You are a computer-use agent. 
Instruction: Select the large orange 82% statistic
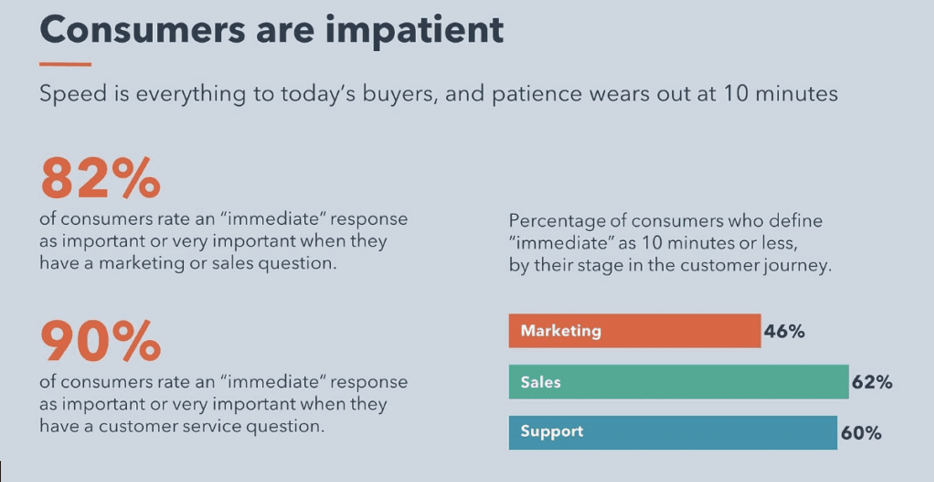point(100,180)
